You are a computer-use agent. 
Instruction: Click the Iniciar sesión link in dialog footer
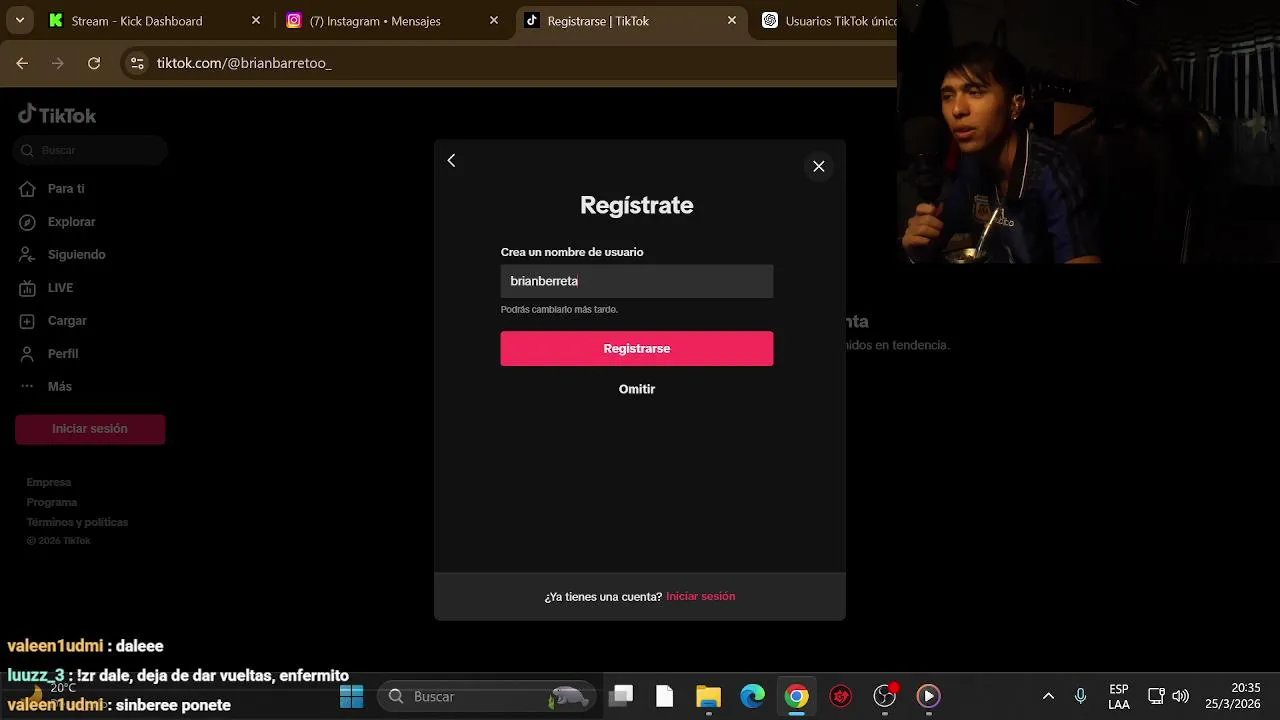click(700, 596)
